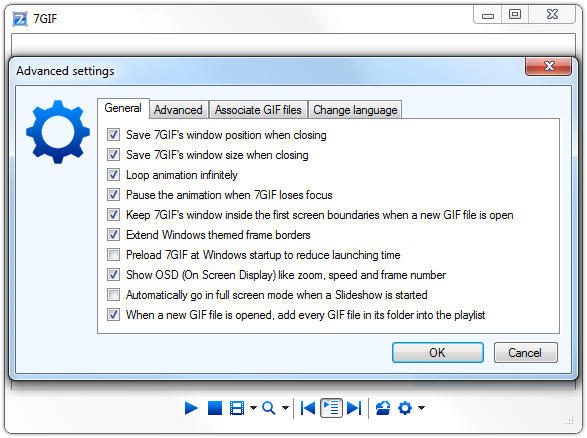Enable automatic full screen mode for Slideshow

(x=113, y=295)
